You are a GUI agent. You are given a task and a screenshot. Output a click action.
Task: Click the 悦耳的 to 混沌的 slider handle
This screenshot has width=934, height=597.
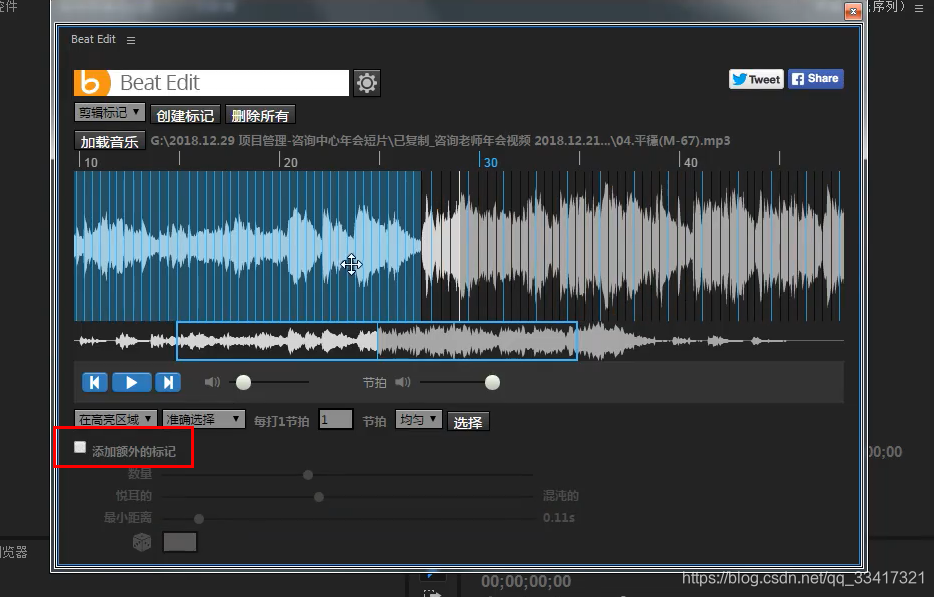pyautogui.click(x=319, y=497)
